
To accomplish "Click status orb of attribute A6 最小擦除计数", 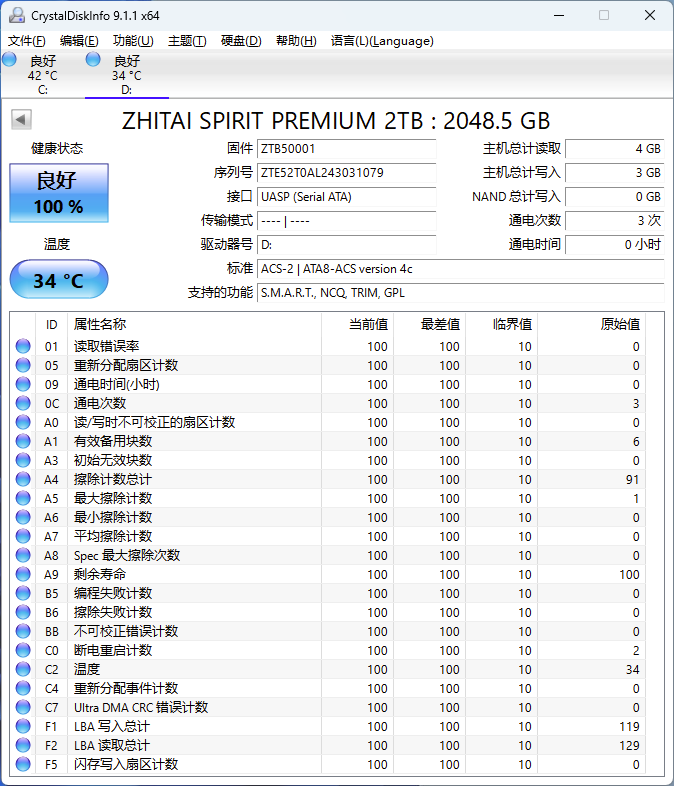I will [x=23, y=517].
